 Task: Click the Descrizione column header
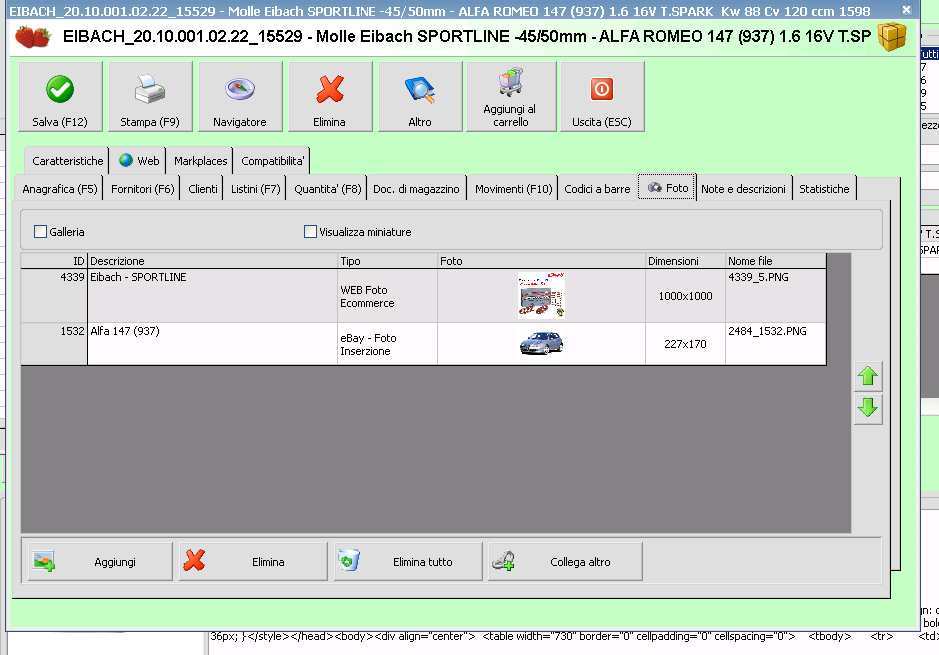click(x=213, y=261)
